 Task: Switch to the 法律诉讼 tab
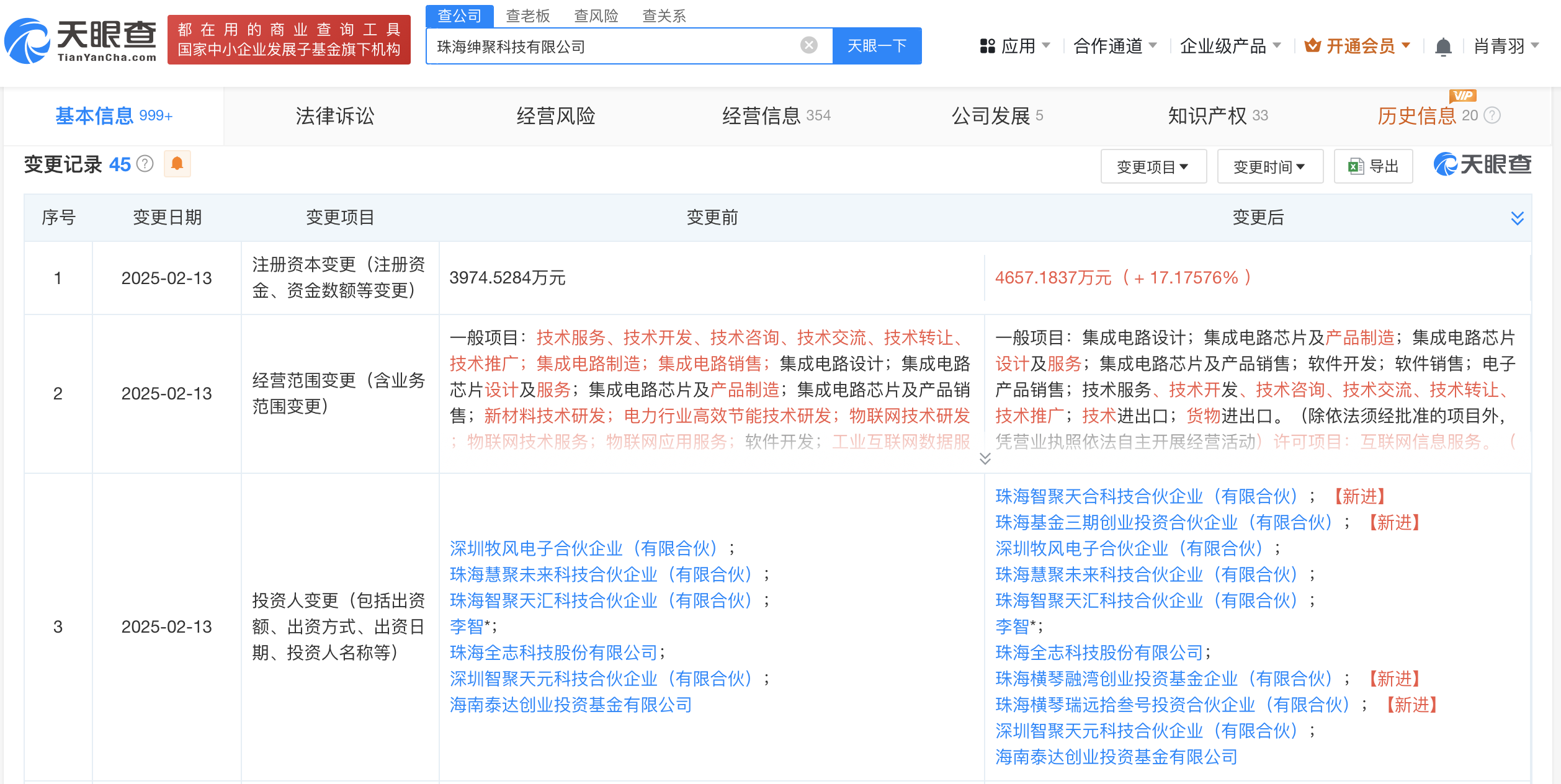pos(334,116)
